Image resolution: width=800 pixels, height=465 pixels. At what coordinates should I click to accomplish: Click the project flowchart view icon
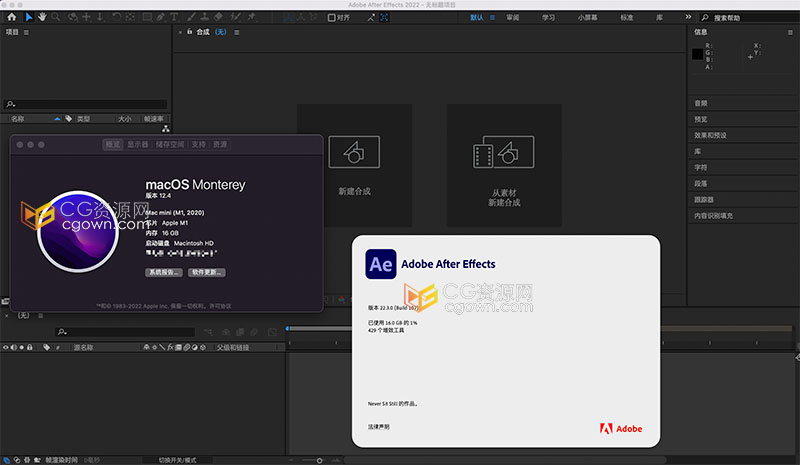[165, 129]
